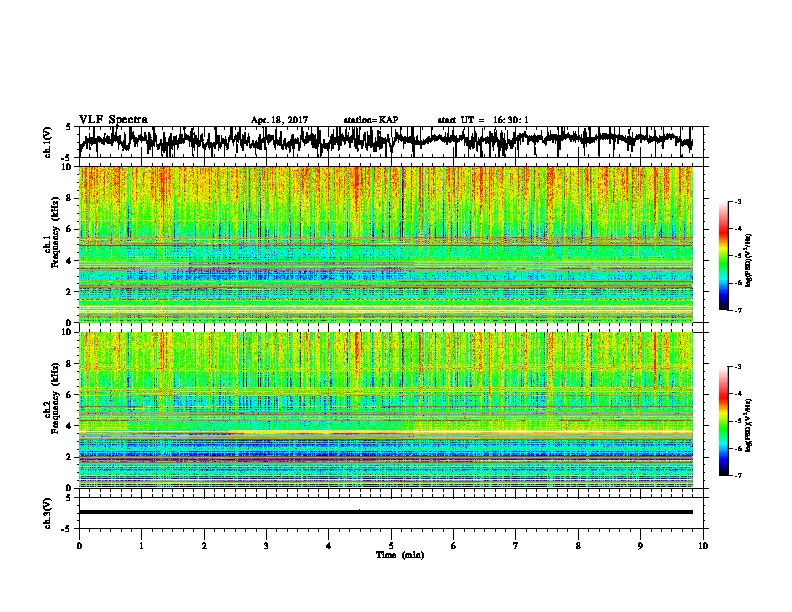Screen dimensions: 792x612
Task: Click the "VLF Spectra" plot title
Action: [113, 120]
